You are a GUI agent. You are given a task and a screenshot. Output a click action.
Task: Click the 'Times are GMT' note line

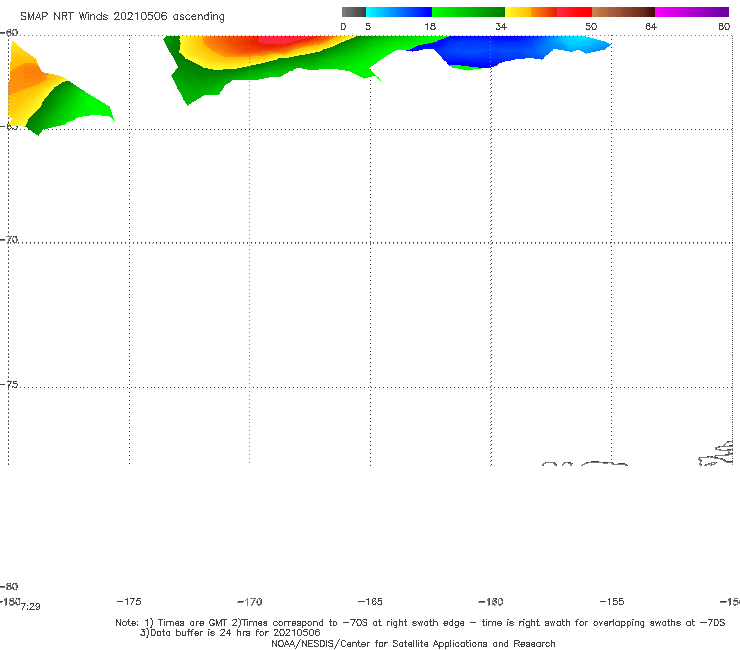[x=420, y=623]
